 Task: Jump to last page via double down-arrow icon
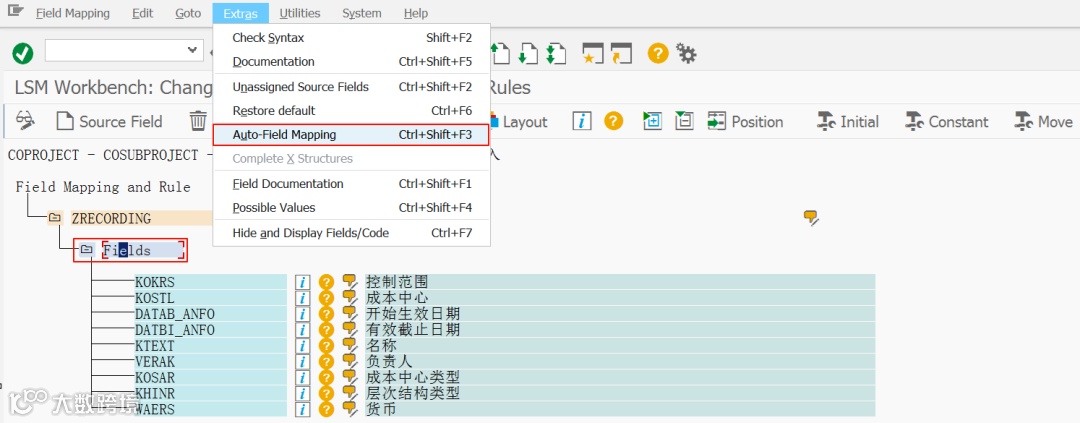tap(556, 52)
